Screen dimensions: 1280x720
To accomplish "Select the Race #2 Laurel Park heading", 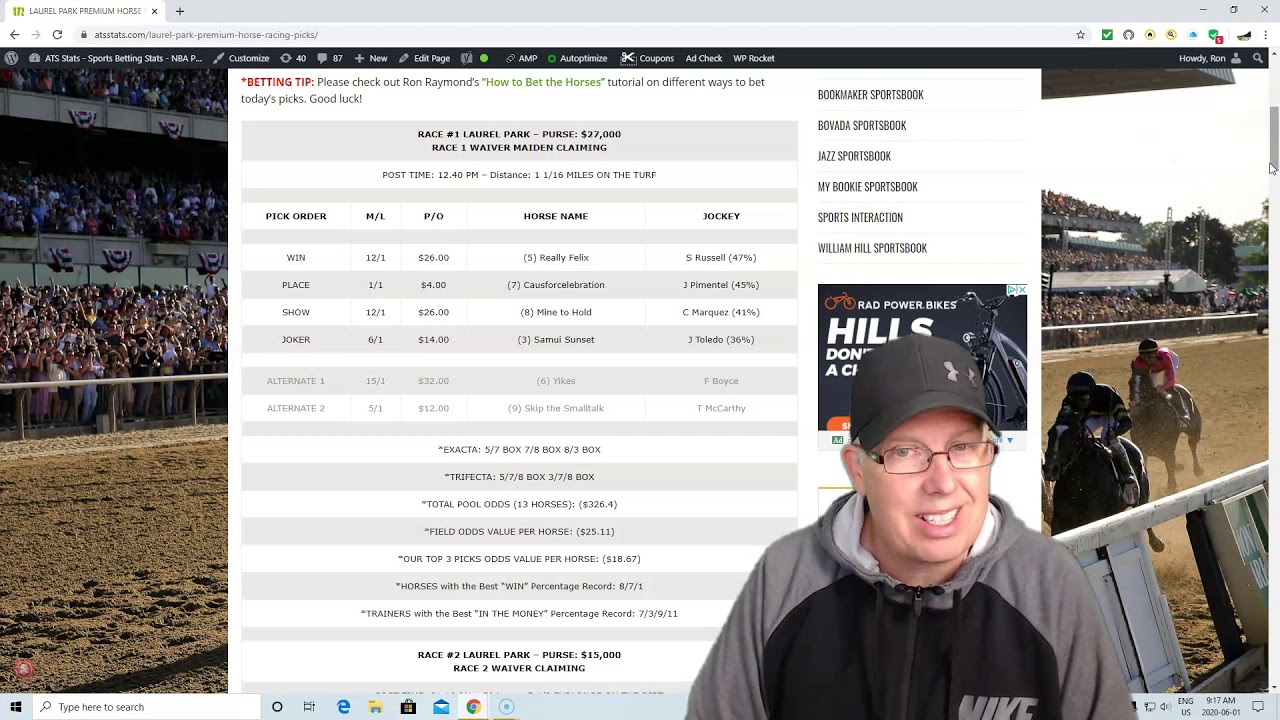I will click(519, 655).
